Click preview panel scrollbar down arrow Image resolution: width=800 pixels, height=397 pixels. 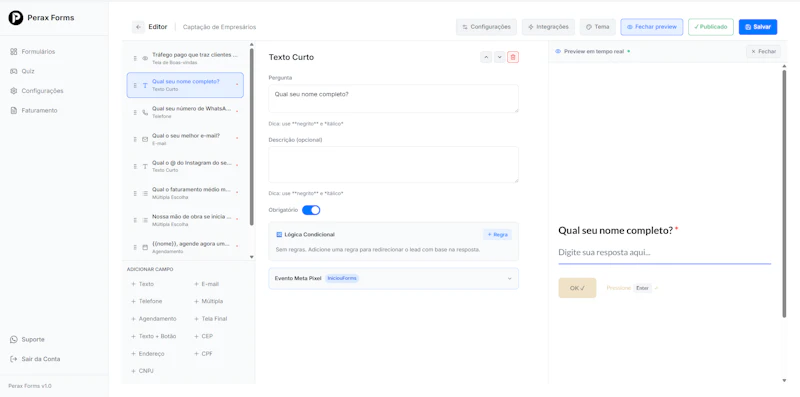784,380
